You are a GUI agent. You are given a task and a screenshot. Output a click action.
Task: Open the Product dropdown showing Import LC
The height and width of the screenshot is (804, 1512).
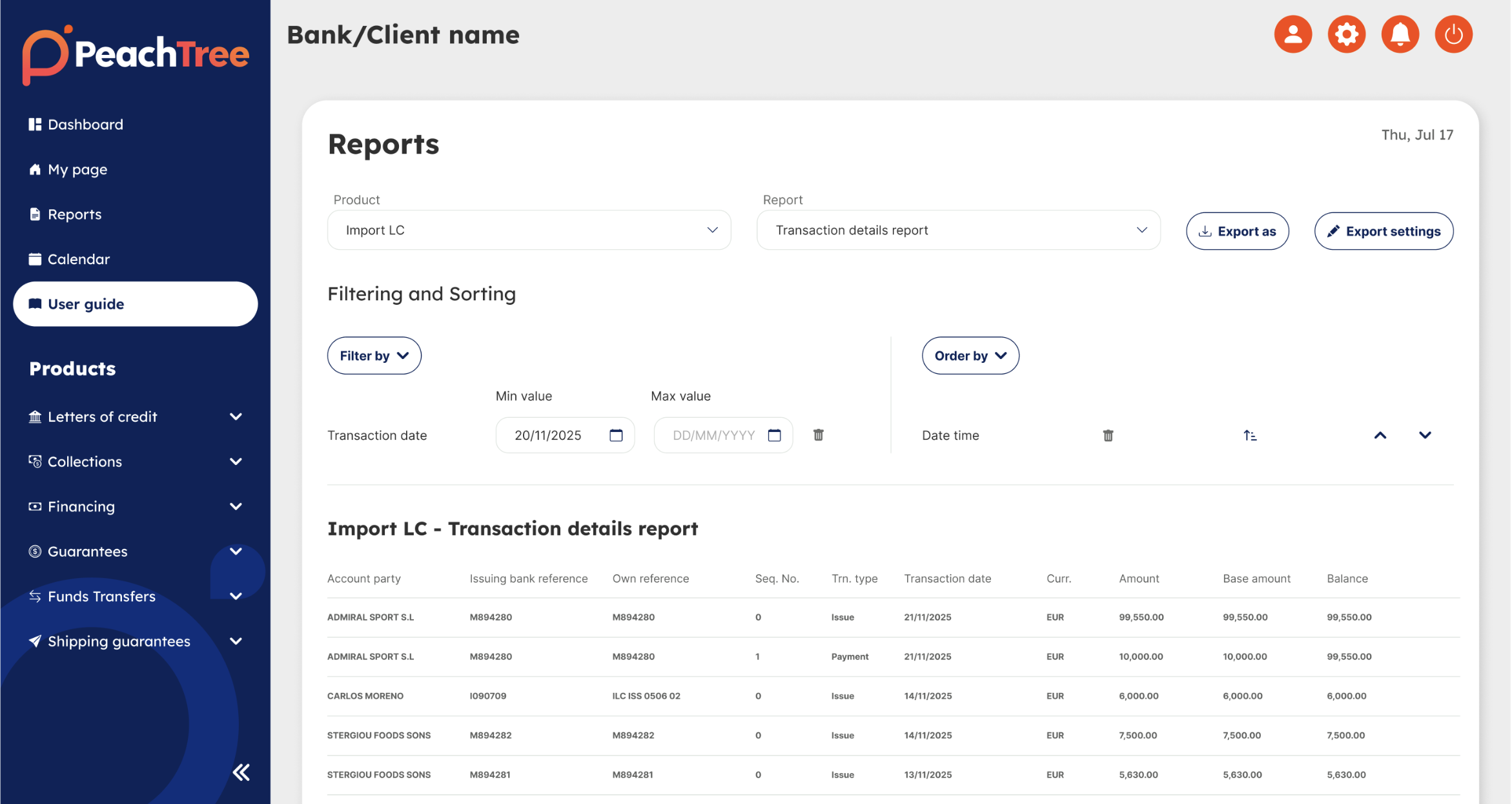(529, 230)
